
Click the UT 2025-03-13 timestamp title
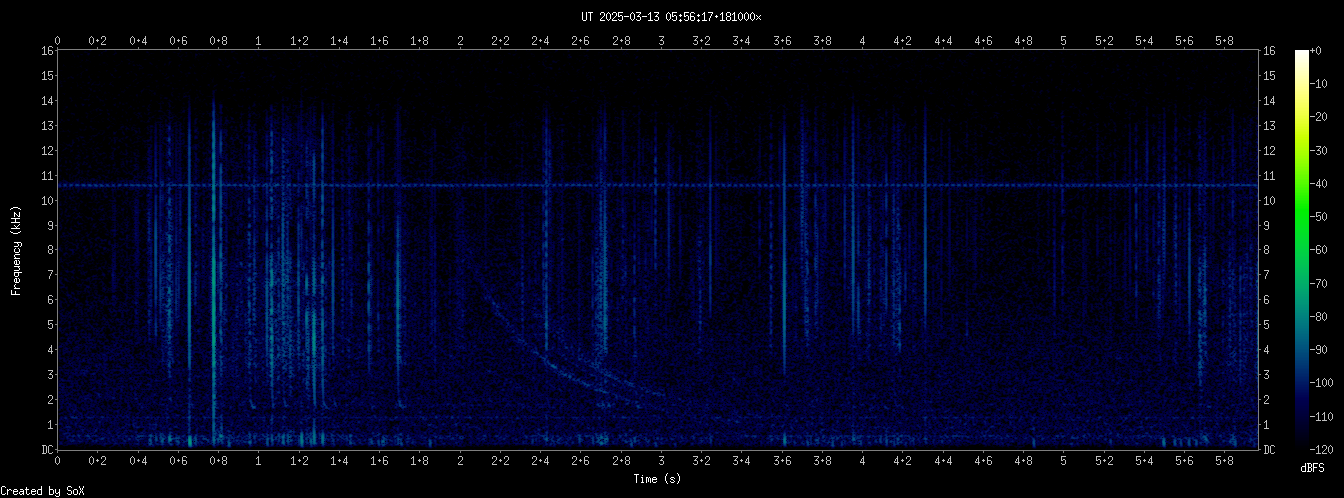[x=671, y=17]
